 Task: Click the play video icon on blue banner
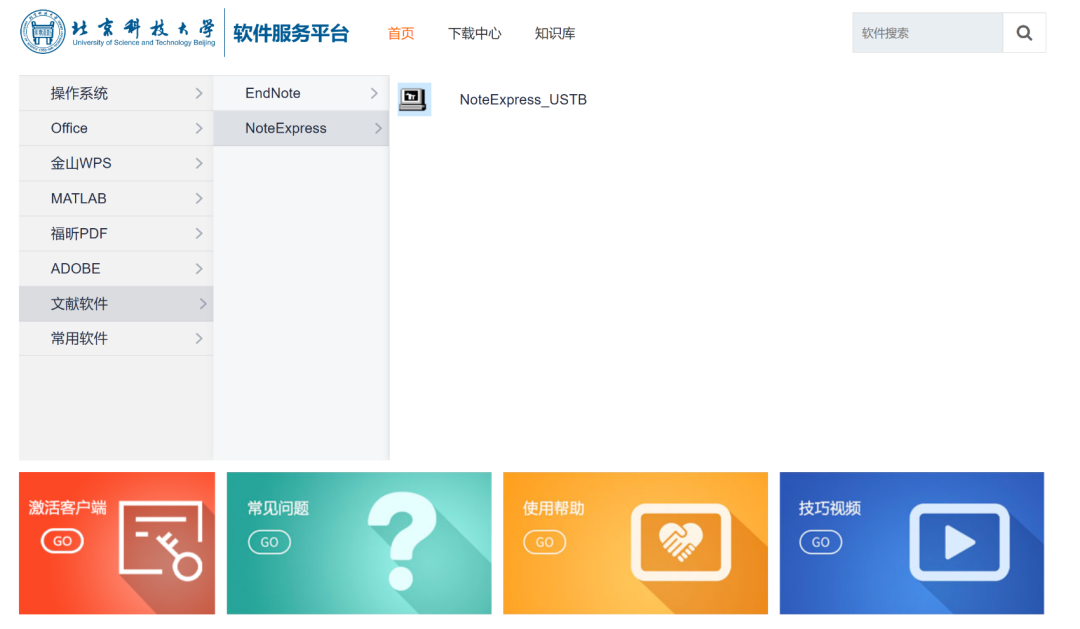point(959,542)
